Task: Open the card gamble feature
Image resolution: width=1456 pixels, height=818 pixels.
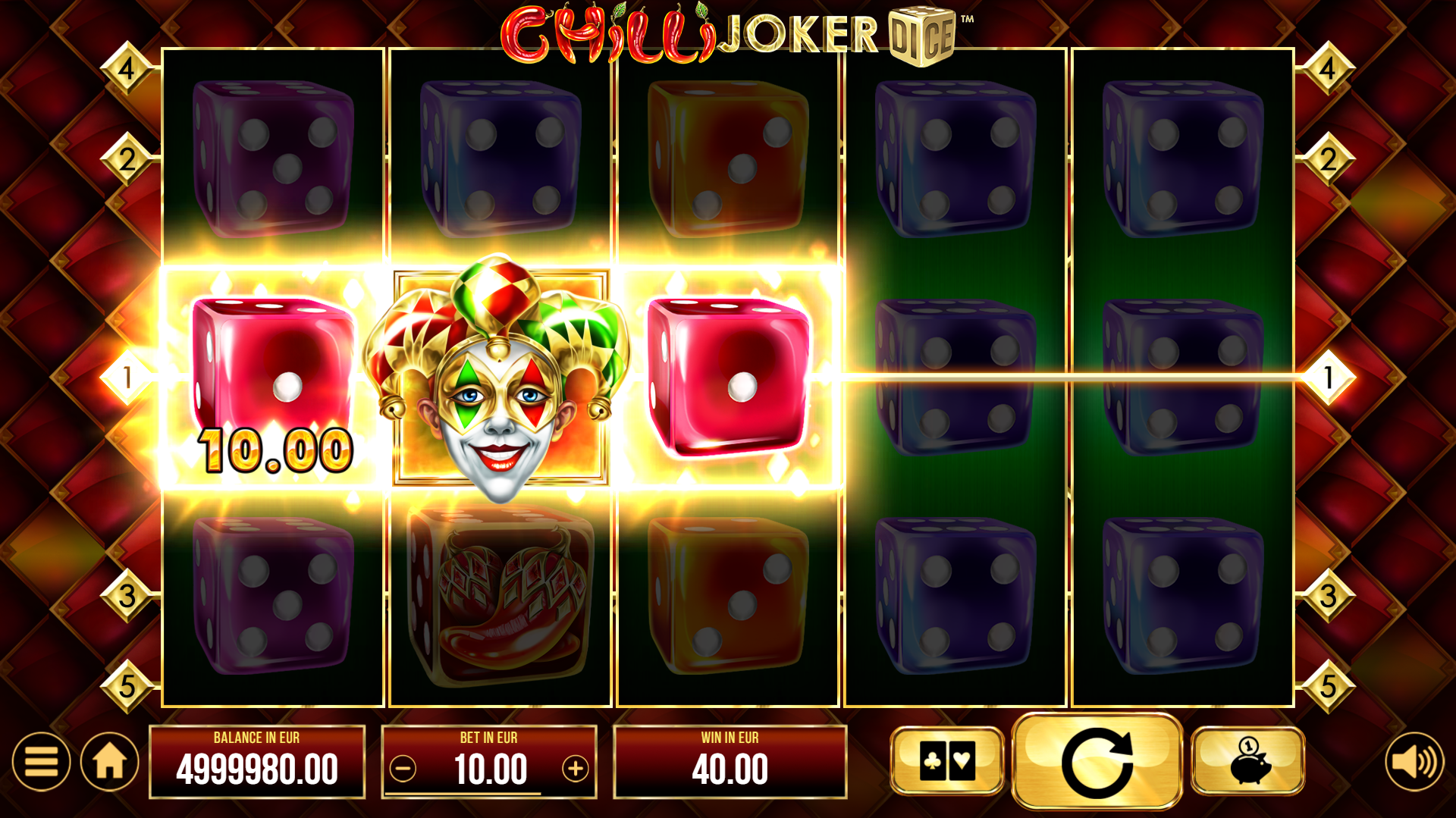Action: (x=947, y=760)
